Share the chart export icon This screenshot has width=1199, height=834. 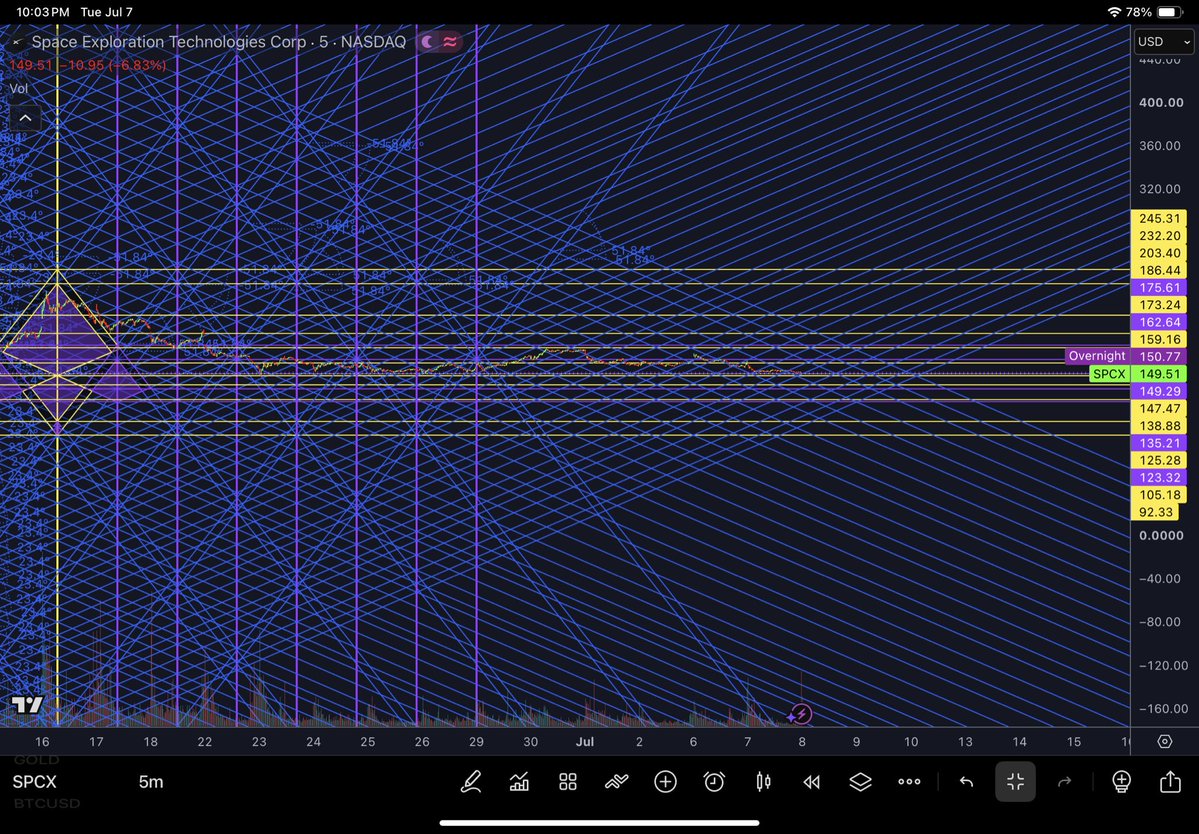pyautogui.click(x=1170, y=780)
